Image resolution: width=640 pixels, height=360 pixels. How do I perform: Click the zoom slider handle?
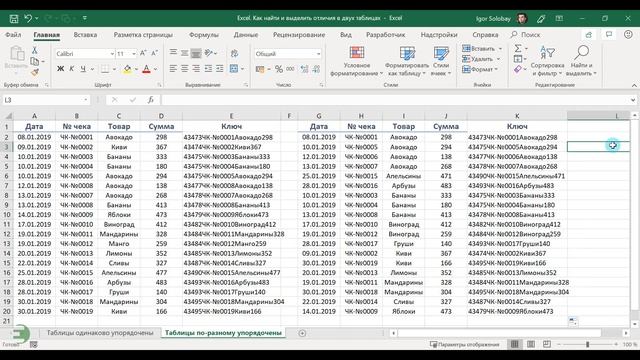587,344
